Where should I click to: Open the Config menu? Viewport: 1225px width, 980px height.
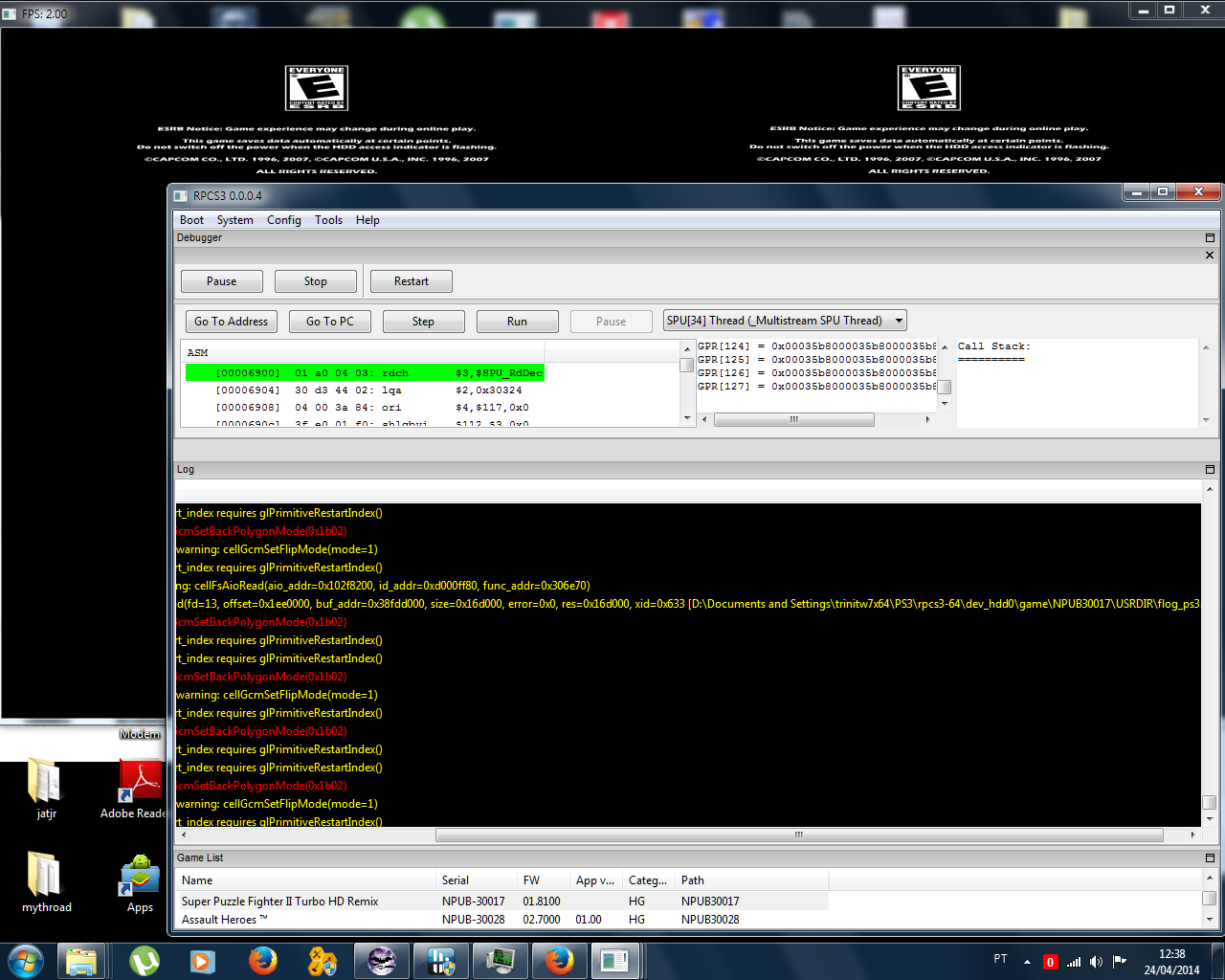coord(283,220)
